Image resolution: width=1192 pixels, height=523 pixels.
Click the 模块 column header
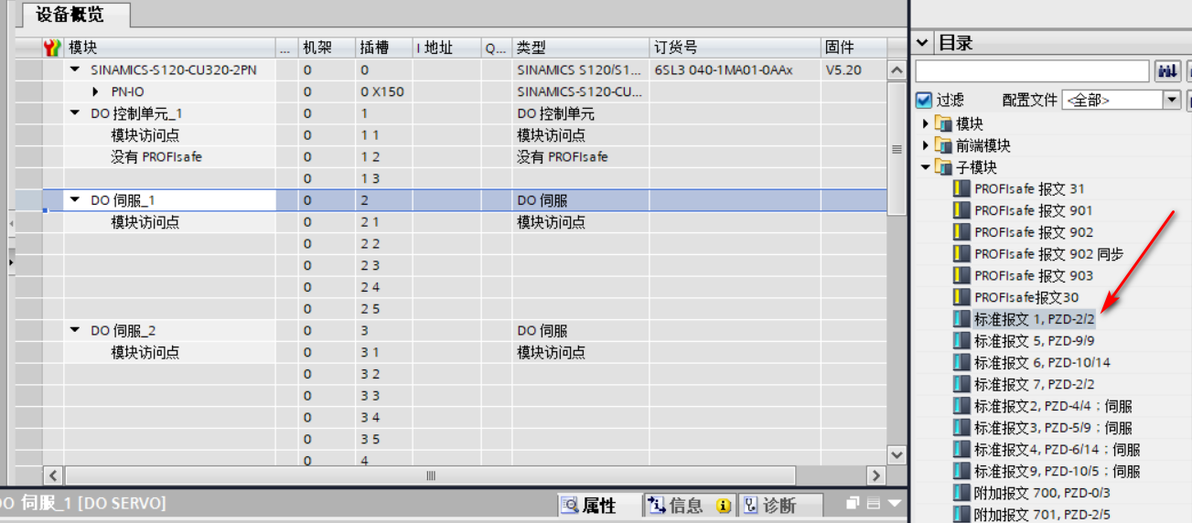tap(170, 48)
